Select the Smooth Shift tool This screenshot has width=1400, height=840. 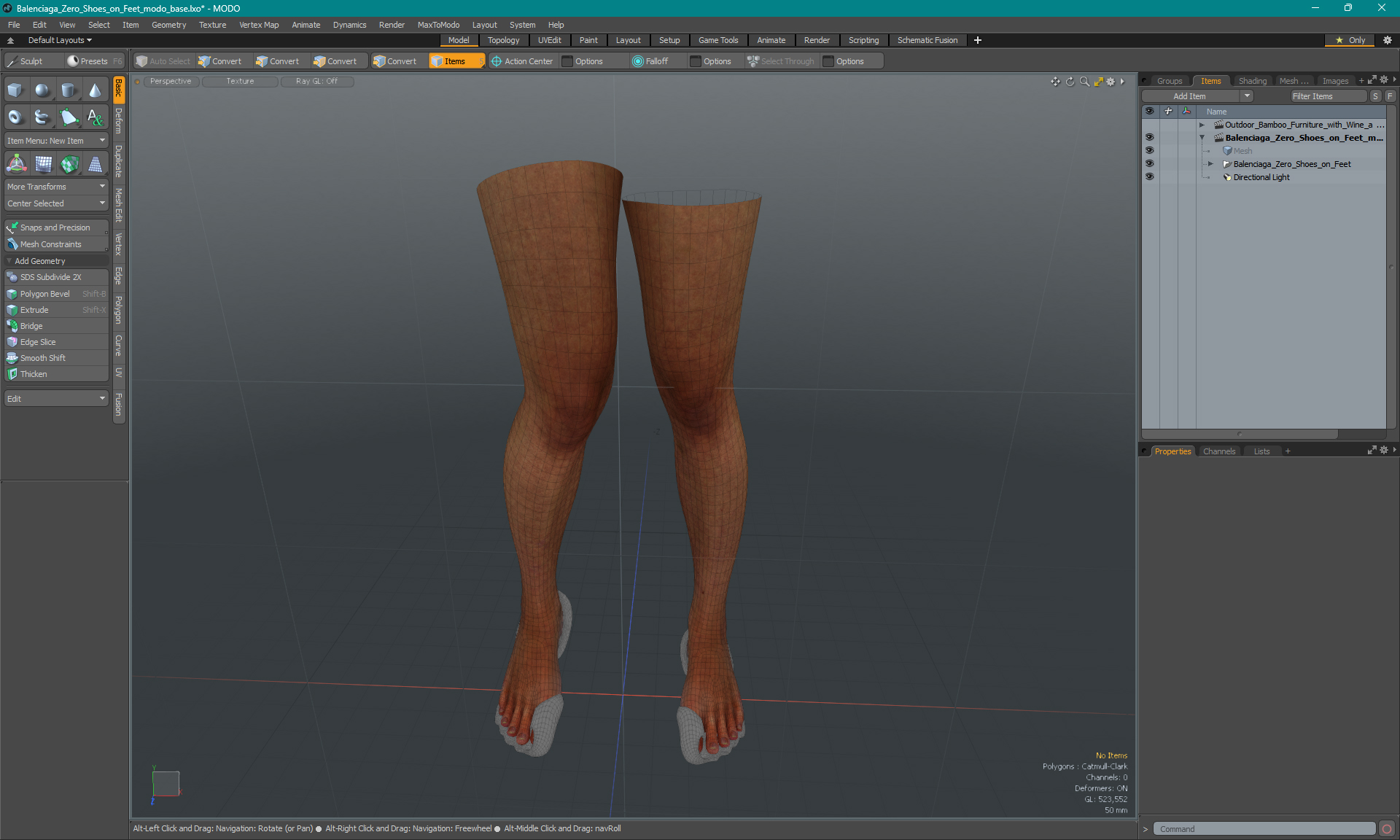pyautogui.click(x=43, y=357)
